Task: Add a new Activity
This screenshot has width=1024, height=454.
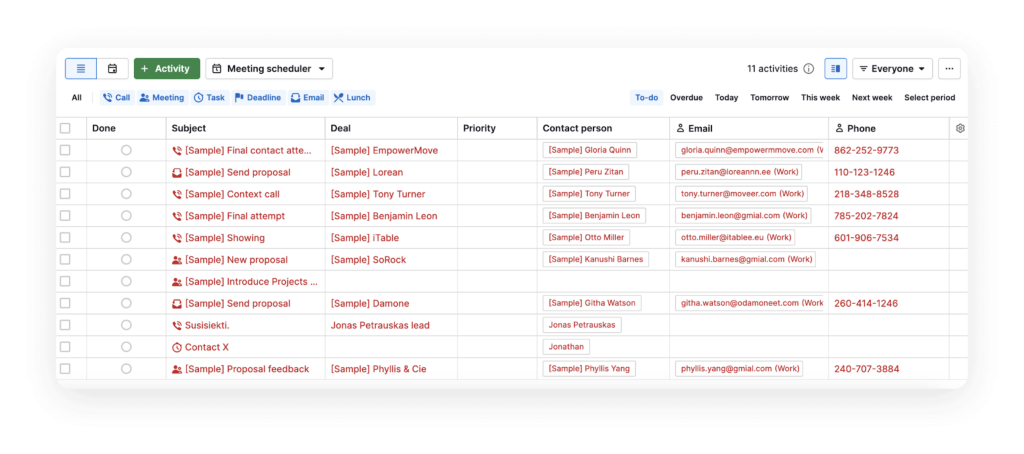Action: tap(167, 69)
